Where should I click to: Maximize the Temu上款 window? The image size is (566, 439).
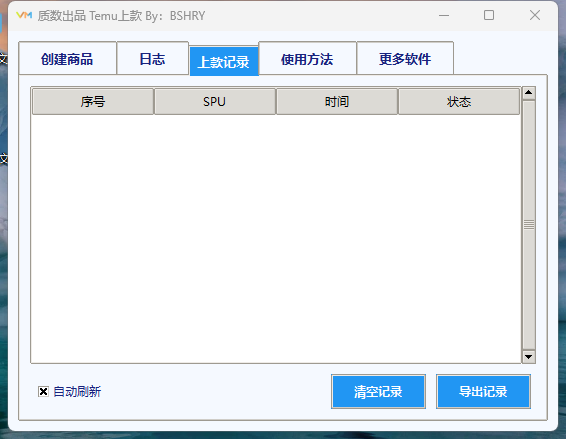(489, 15)
